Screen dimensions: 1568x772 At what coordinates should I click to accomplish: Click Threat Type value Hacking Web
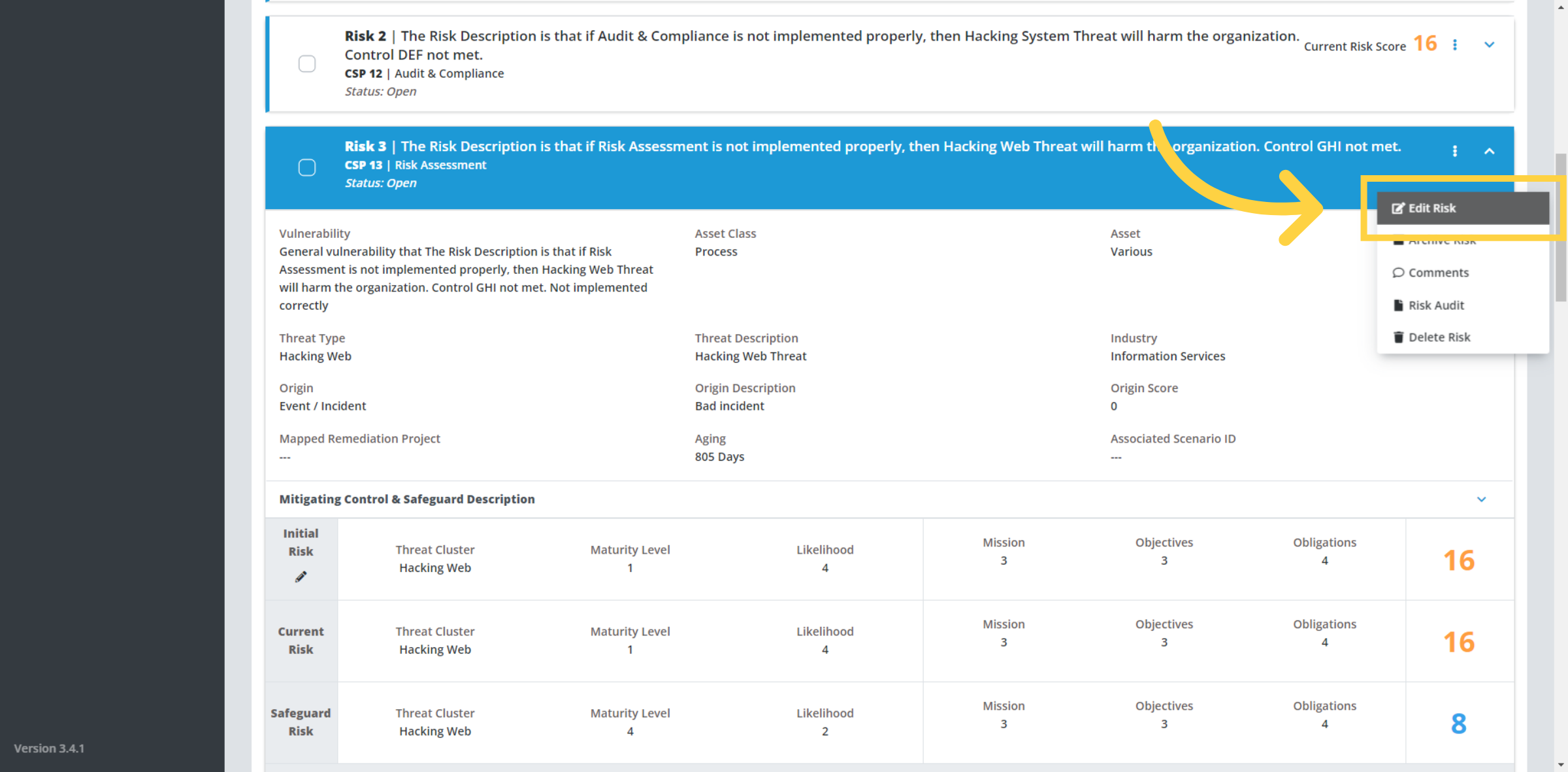click(x=315, y=356)
